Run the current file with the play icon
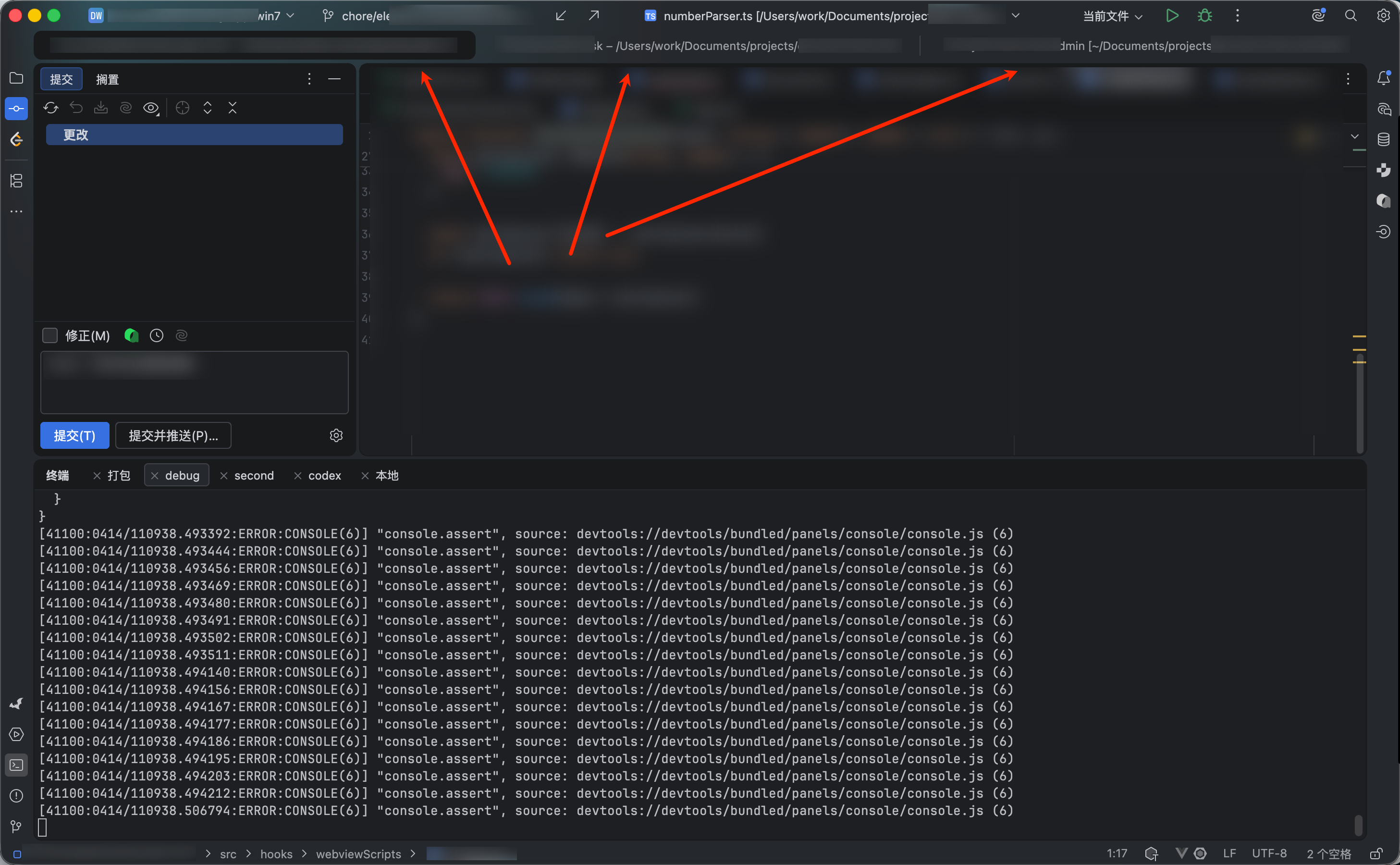Image resolution: width=1400 pixels, height=865 pixels. pyautogui.click(x=1172, y=16)
